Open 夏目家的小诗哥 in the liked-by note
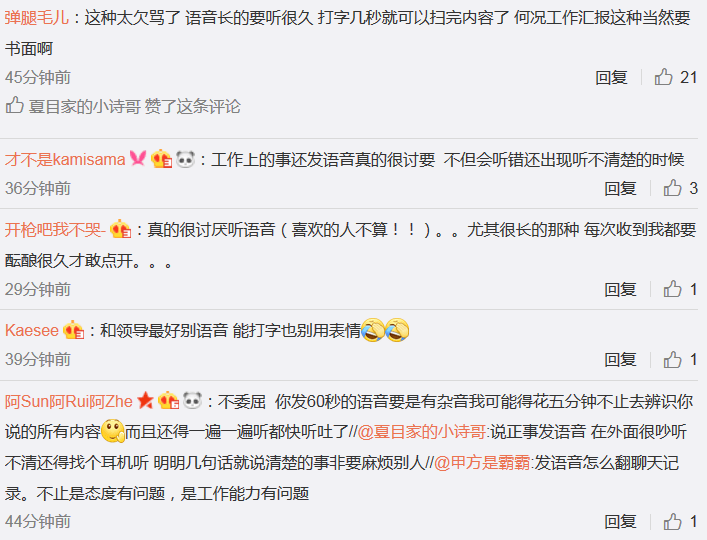 (x=85, y=107)
